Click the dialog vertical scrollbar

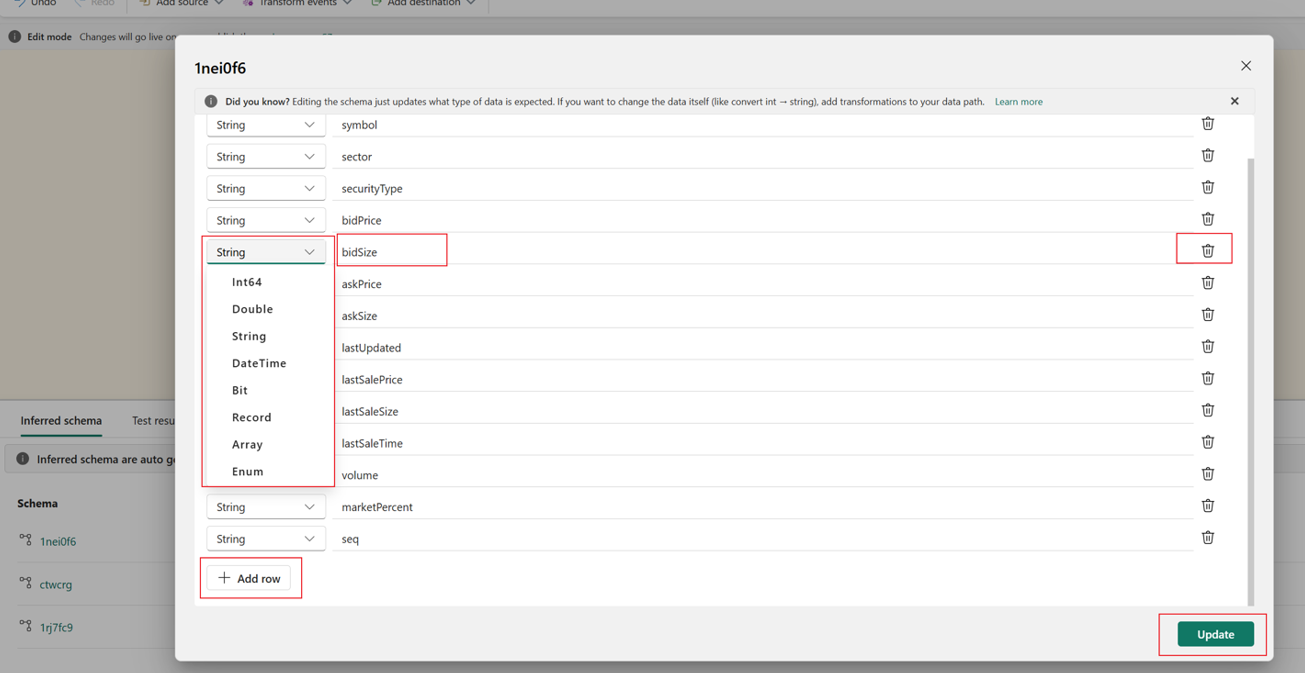[x=1250, y=380]
